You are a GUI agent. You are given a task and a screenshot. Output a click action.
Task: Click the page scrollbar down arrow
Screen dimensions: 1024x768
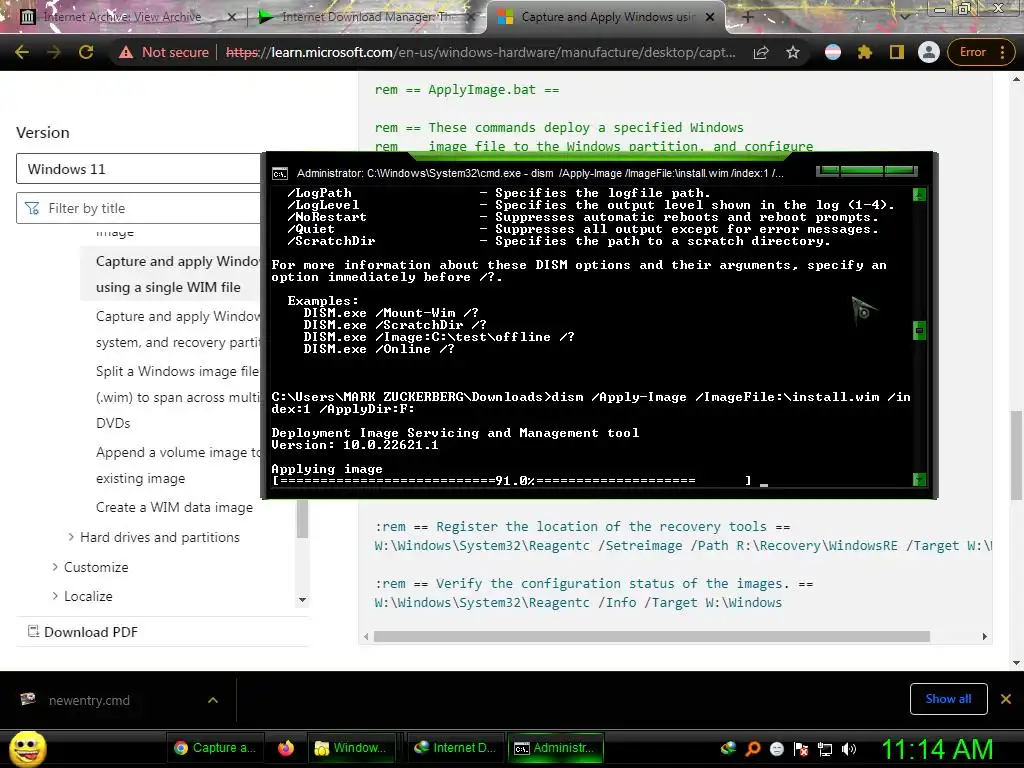pos(1016,664)
